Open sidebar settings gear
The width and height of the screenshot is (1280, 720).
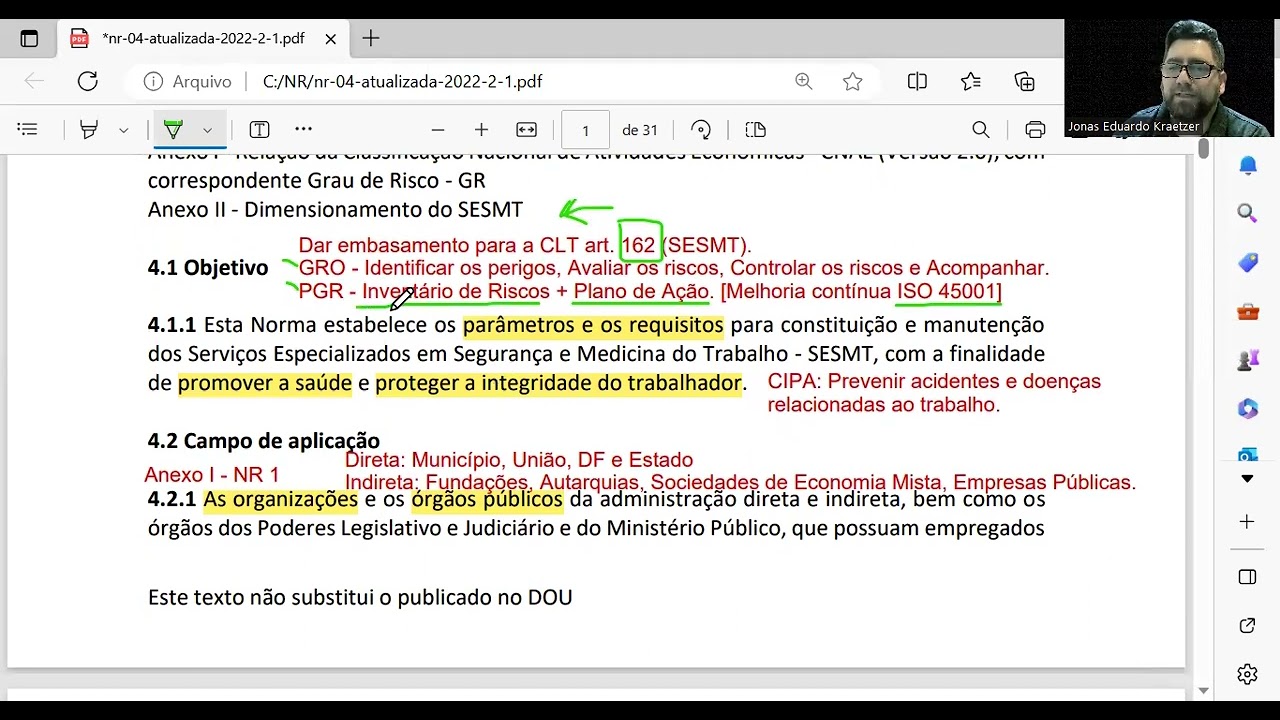pos(1247,674)
